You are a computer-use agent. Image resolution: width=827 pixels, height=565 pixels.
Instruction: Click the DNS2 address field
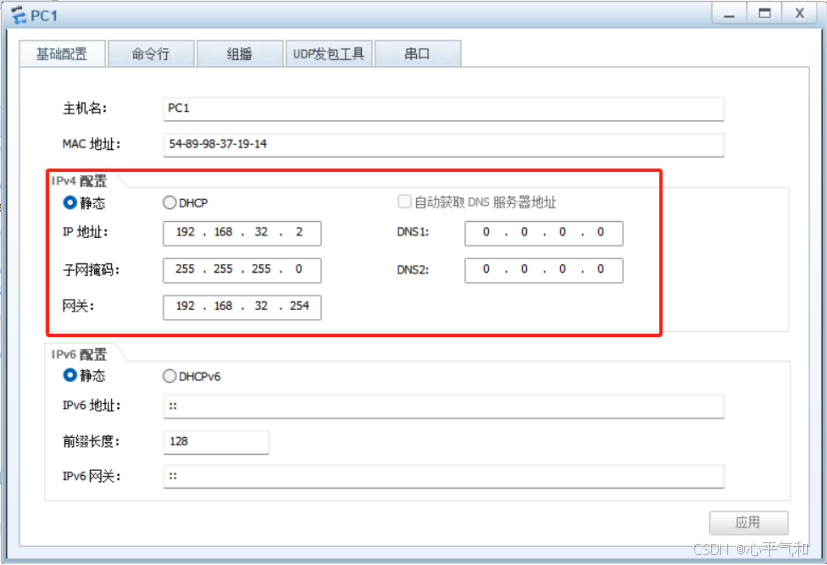coord(544,270)
